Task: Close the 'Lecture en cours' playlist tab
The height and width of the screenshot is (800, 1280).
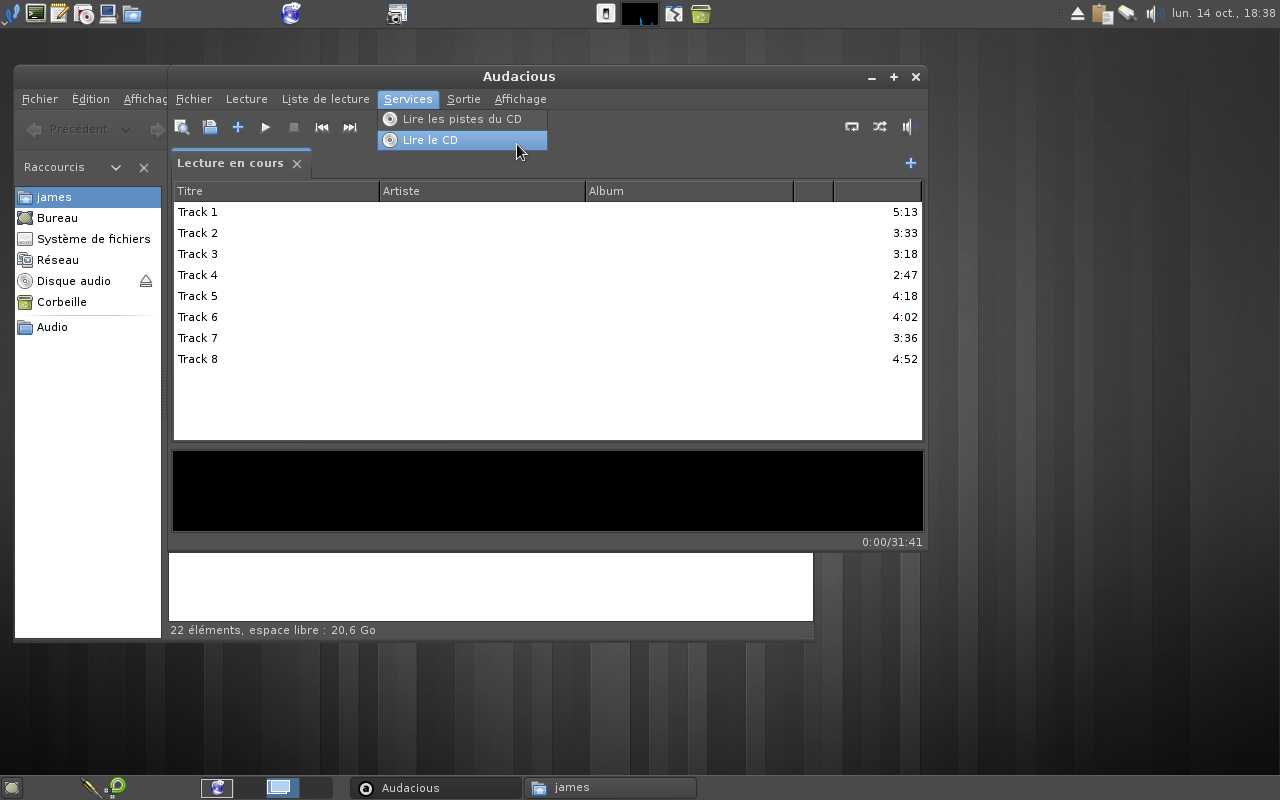Action: (297, 164)
